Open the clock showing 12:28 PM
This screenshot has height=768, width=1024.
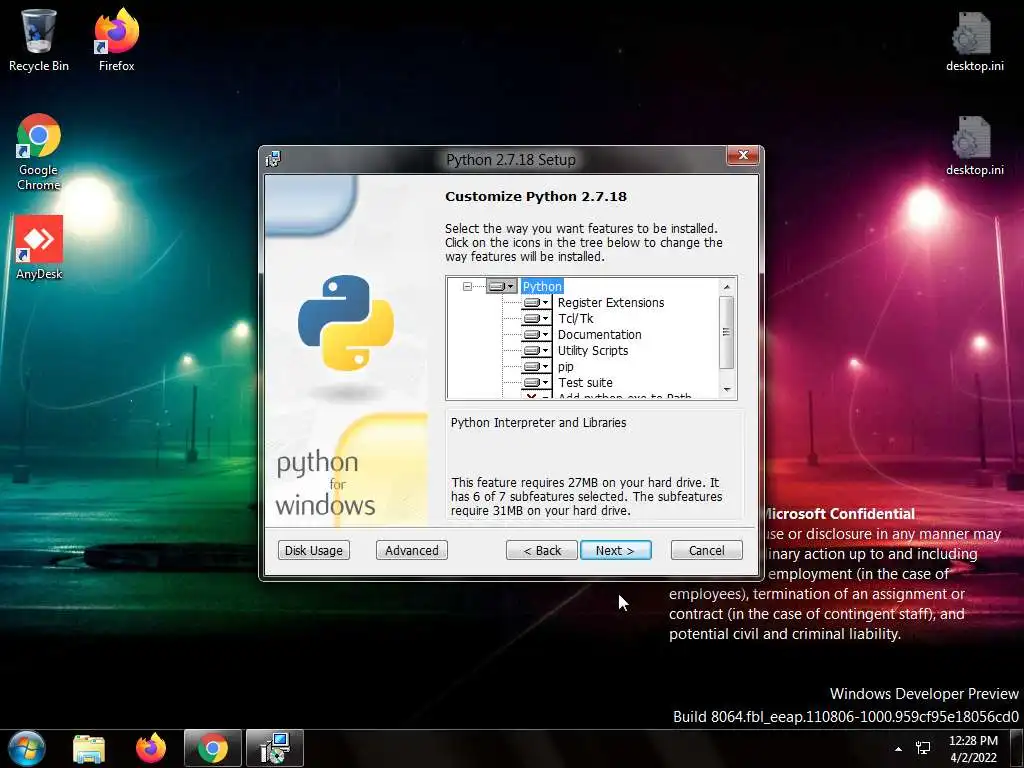[x=973, y=749]
